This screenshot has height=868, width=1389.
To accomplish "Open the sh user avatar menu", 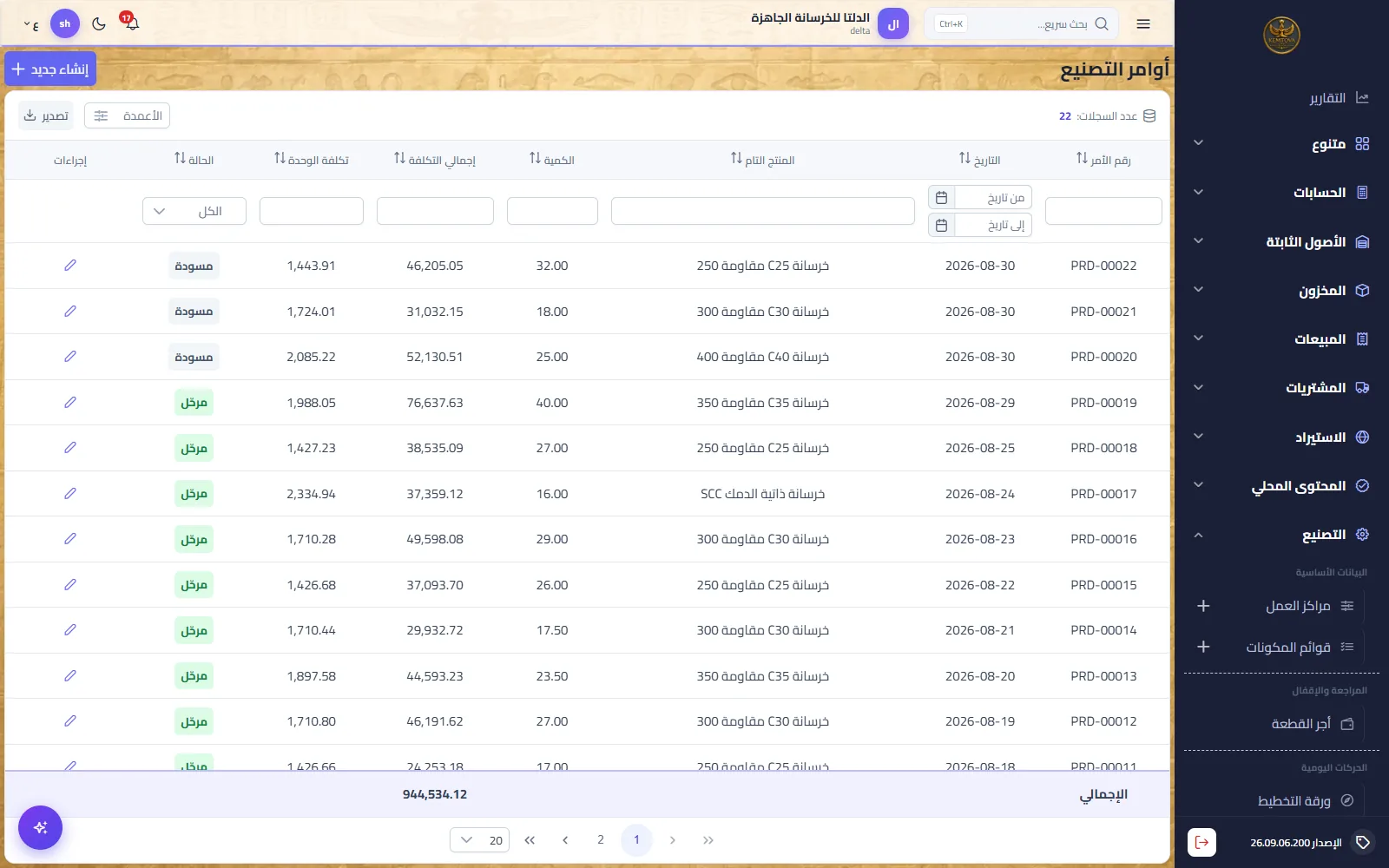I will point(65,23).
